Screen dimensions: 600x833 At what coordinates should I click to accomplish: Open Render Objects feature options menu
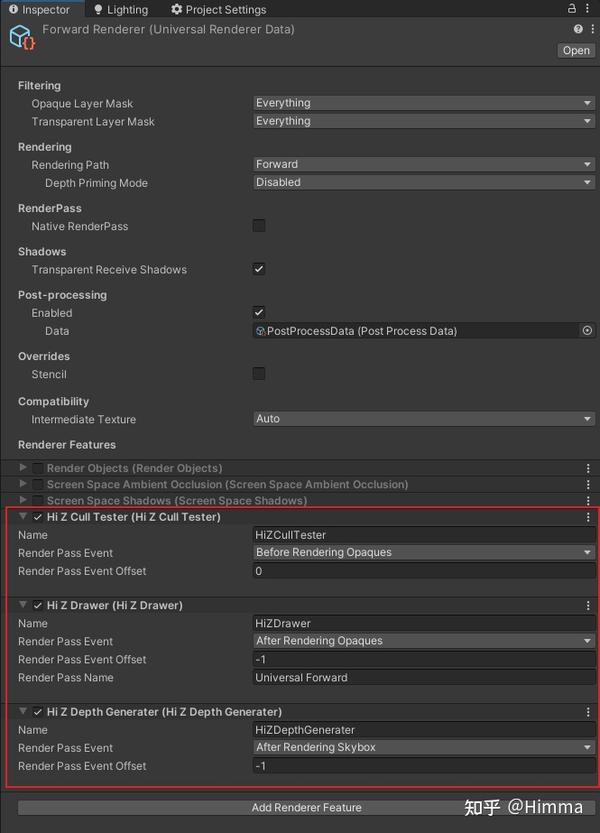[588, 468]
